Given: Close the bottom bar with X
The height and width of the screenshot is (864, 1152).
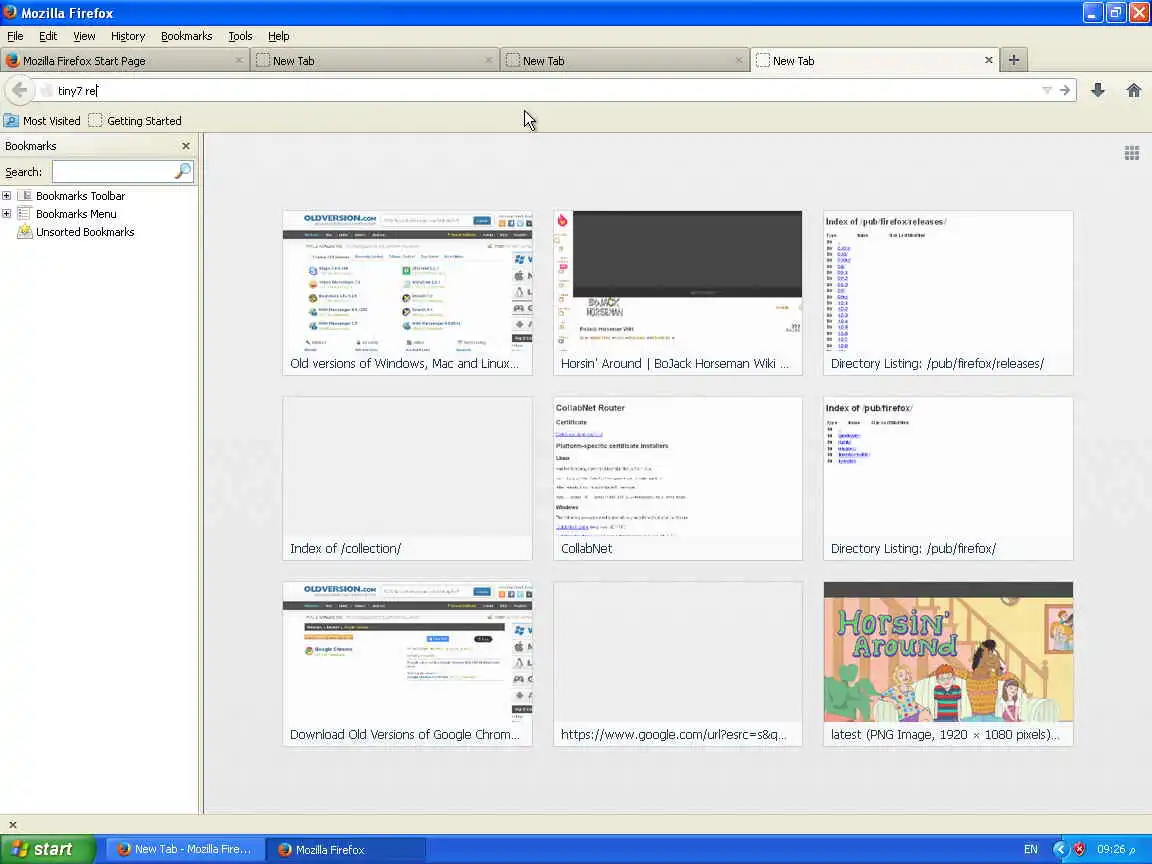Looking at the screenshot, I should pos(12,824).
